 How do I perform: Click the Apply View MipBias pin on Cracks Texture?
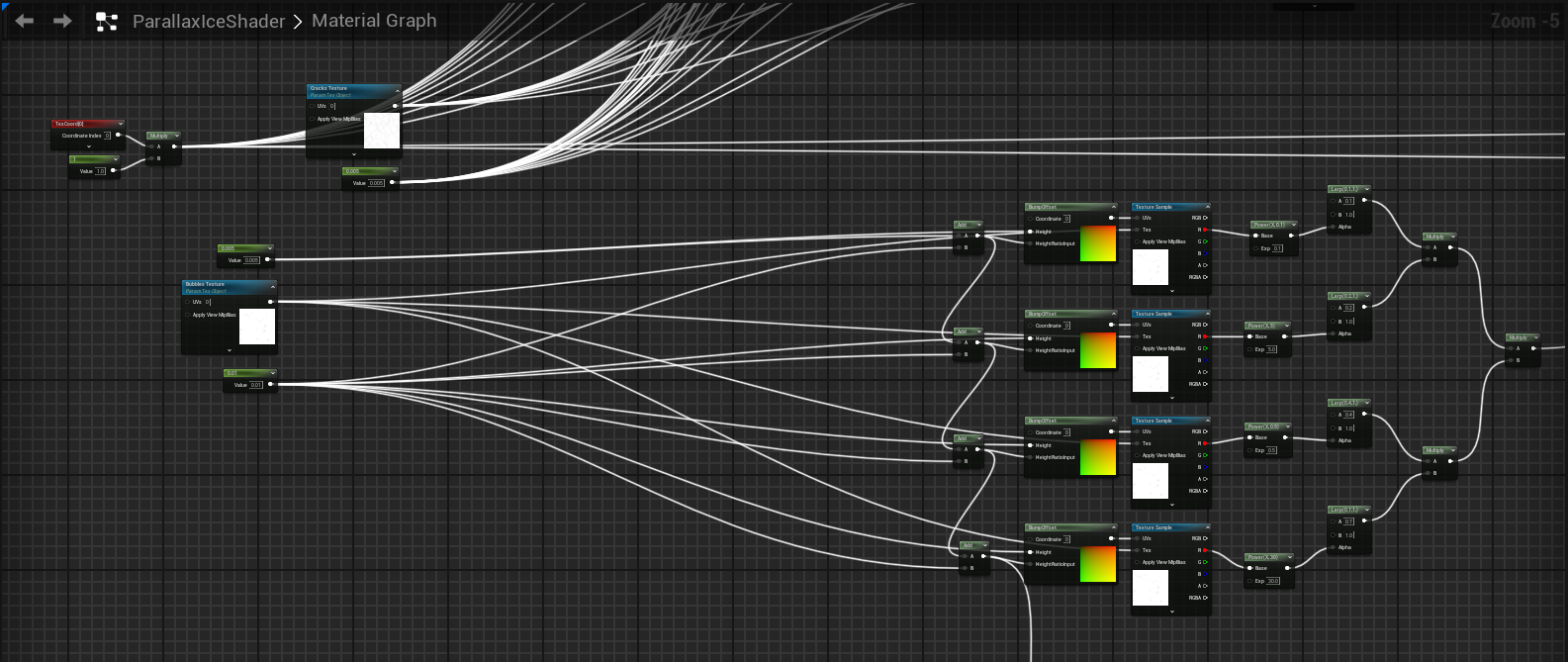pos(312,119)
